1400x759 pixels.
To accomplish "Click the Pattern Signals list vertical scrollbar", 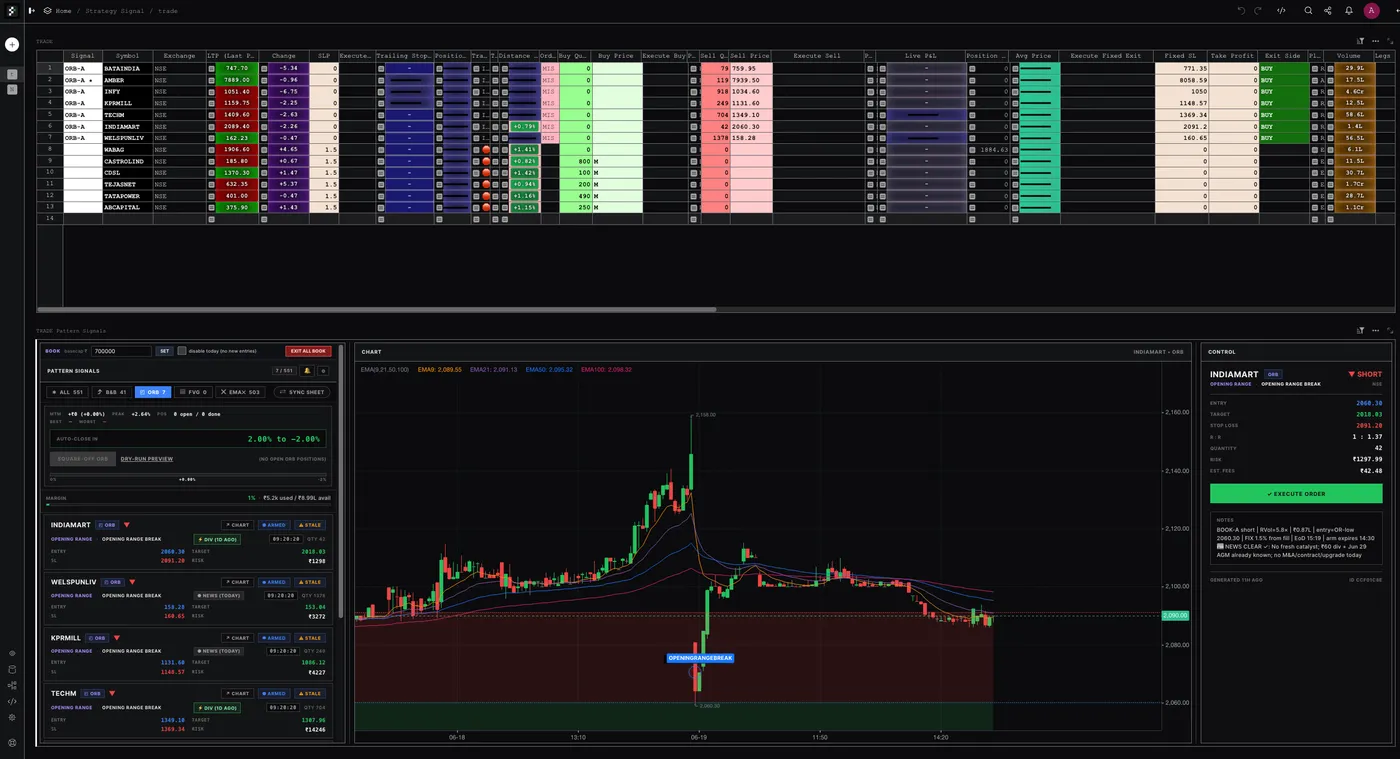I will tap(342, 480).
